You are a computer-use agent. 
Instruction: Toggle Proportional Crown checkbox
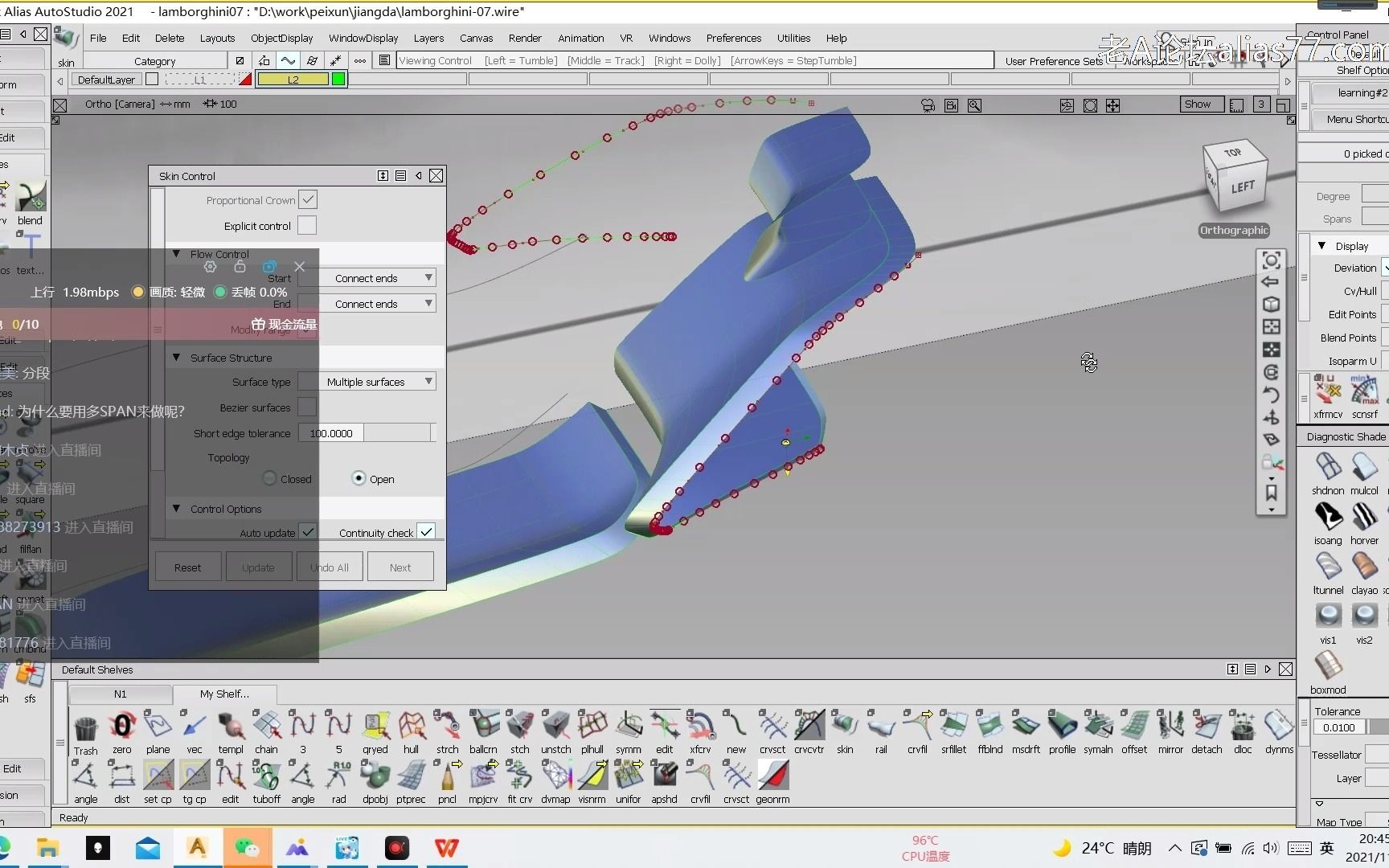pyautogui.click(x=307, y=199)
